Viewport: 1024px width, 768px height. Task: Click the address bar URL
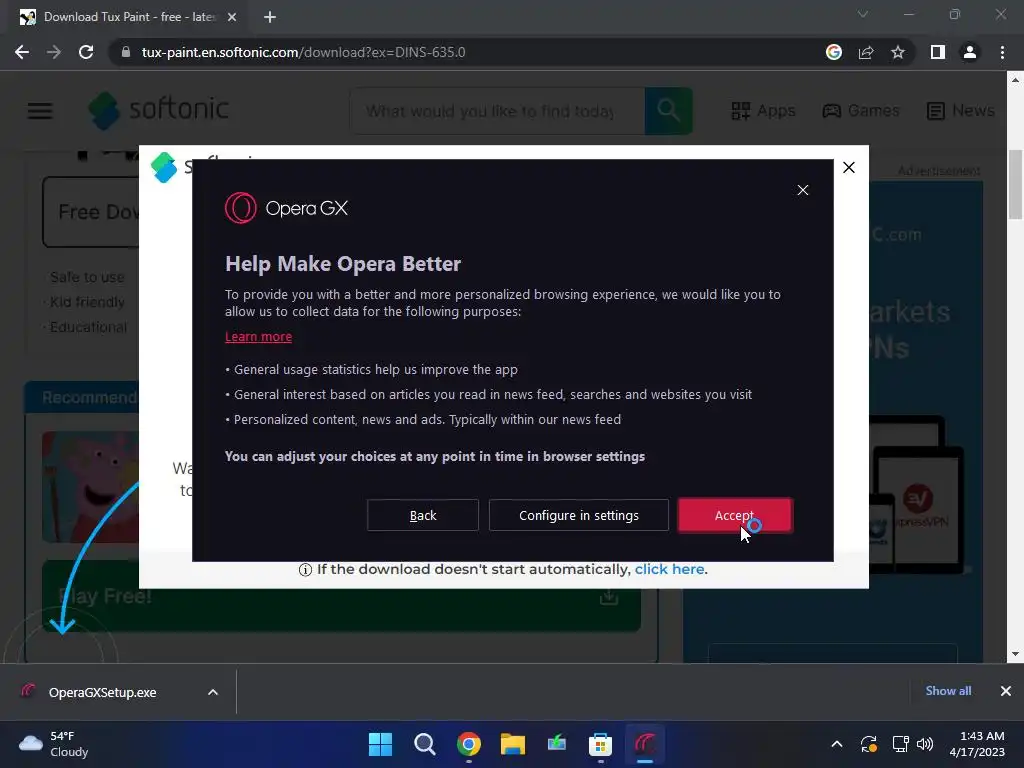point(303,52)
